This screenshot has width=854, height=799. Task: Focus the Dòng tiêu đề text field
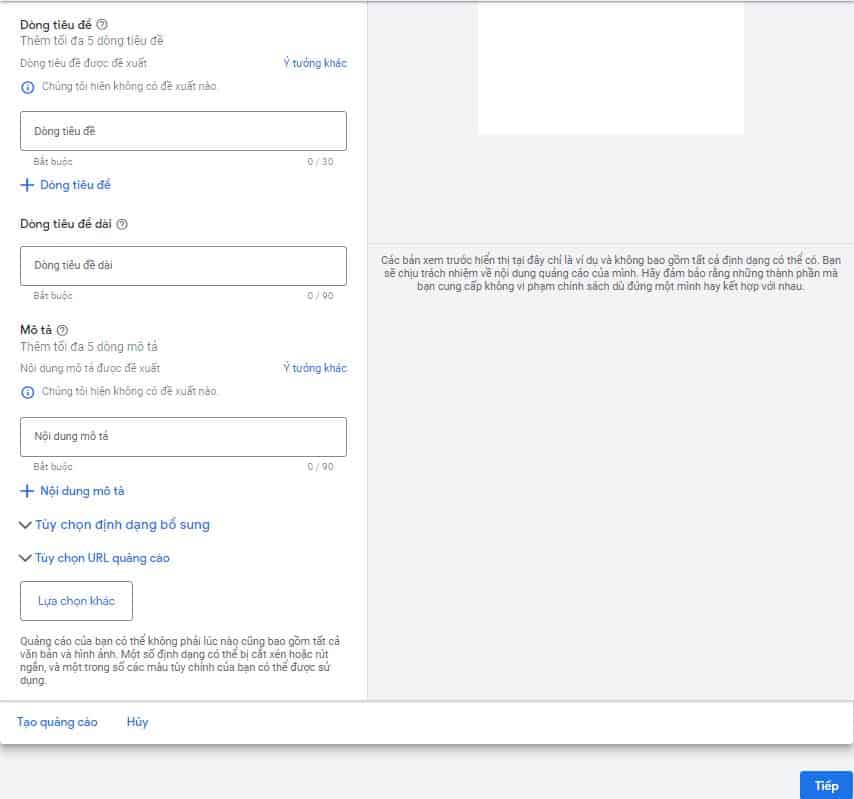point(183,131)
